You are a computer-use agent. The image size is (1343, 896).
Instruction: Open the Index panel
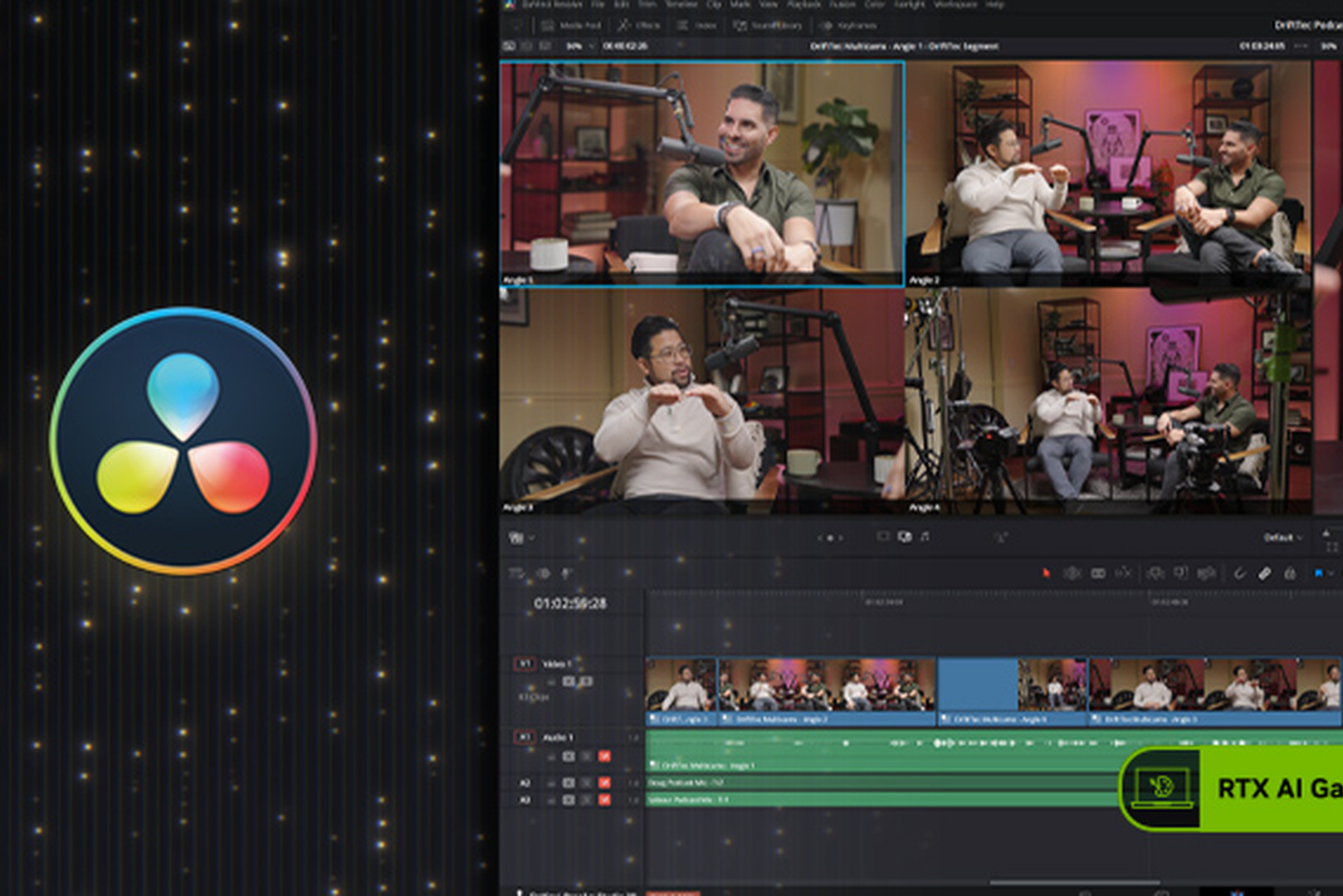point(697,25)
